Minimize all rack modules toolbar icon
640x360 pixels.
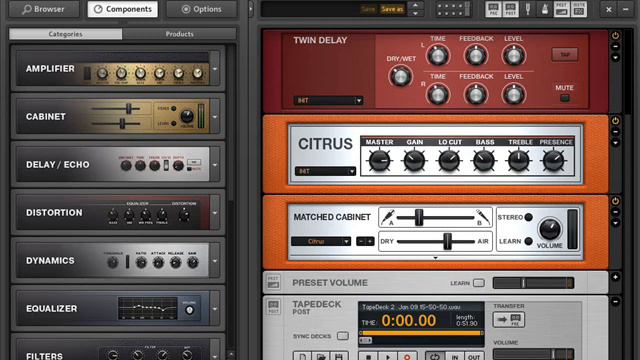626,9
